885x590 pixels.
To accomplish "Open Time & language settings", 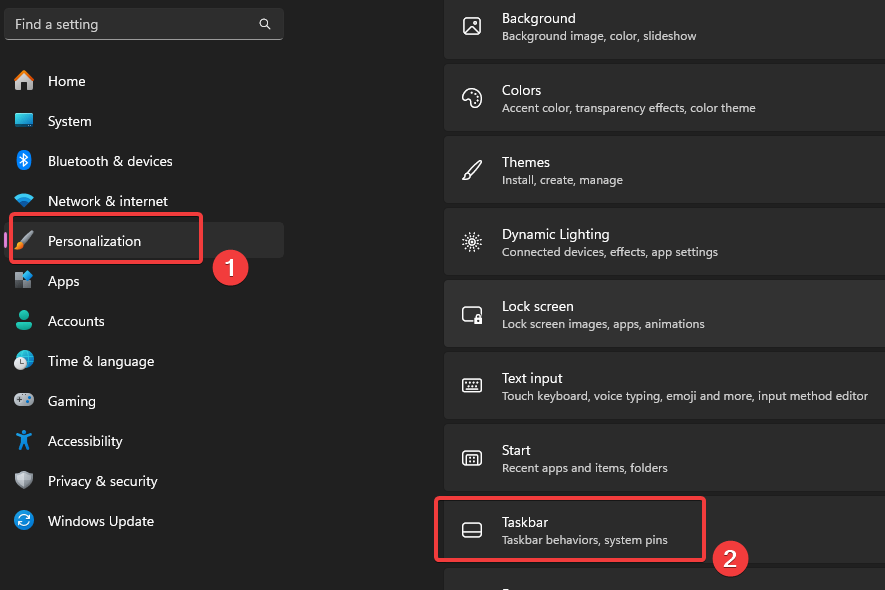I will pos(101,361).
